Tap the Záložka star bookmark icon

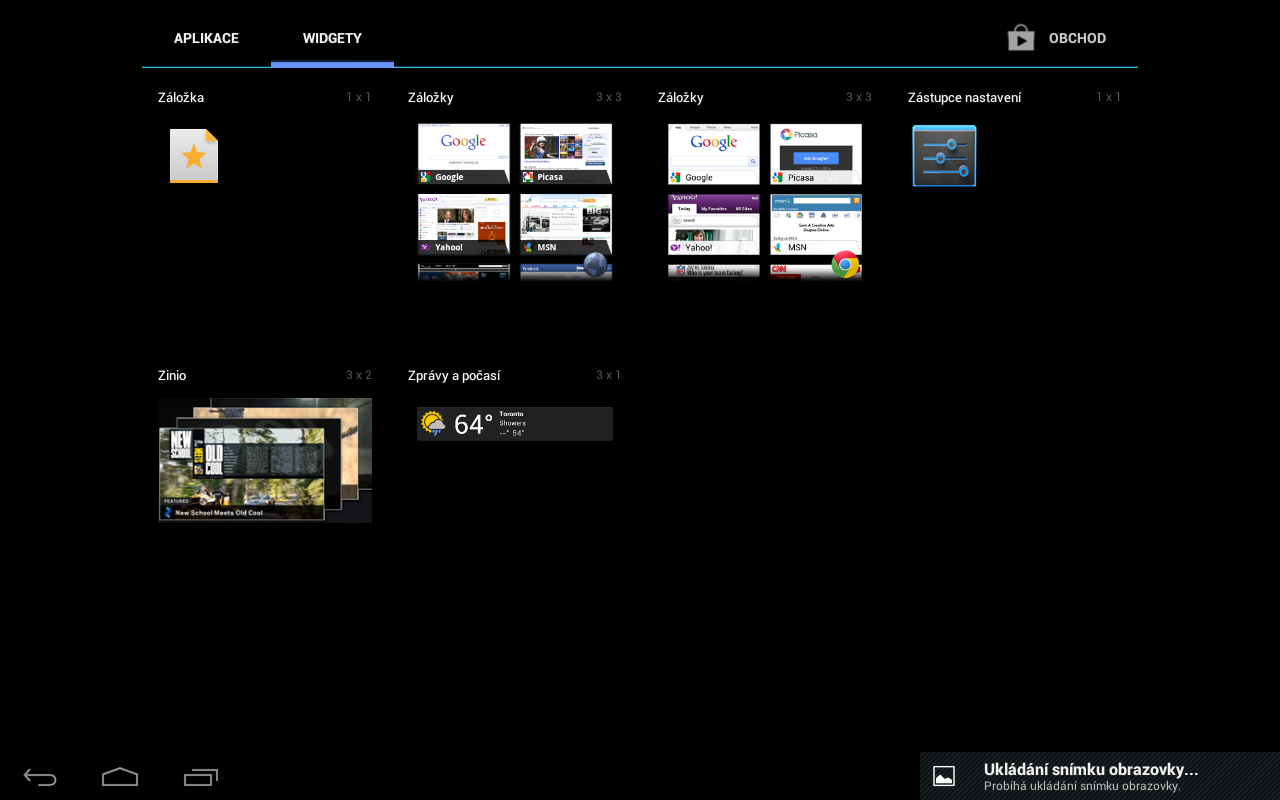(194, 156)
